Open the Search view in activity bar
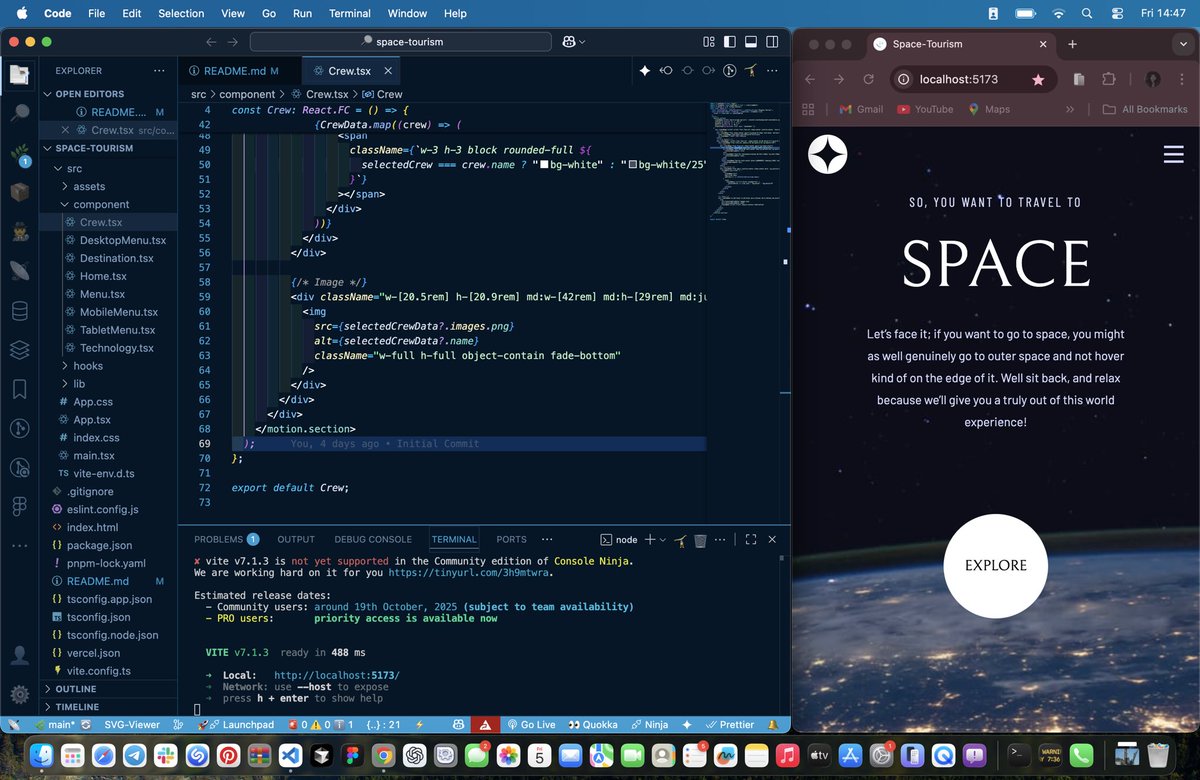The image size is (1200, 780). coord(20,112)
